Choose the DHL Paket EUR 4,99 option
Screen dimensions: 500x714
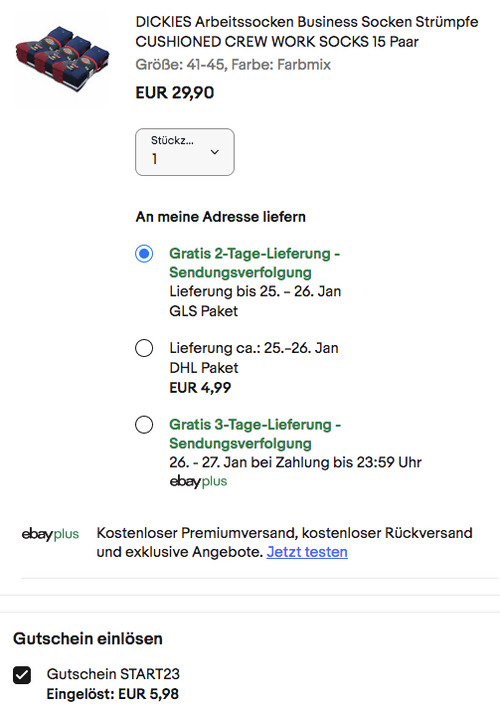(x=144, y=348)
